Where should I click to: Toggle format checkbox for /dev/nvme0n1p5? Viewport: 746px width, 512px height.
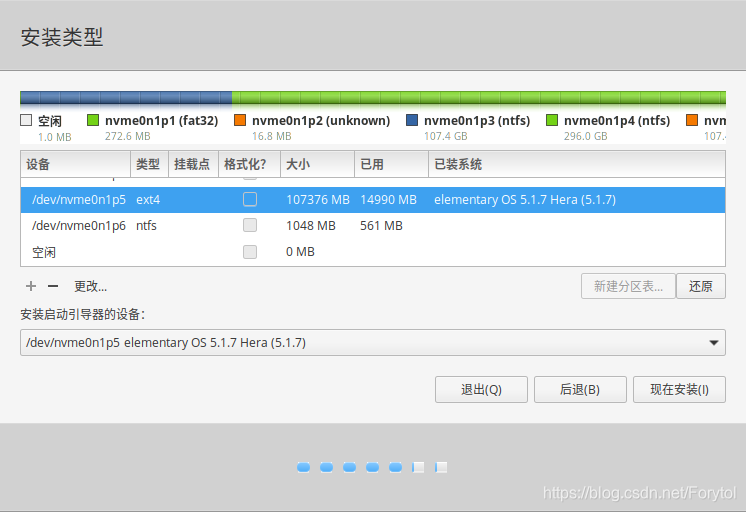[x=250, y=199]
